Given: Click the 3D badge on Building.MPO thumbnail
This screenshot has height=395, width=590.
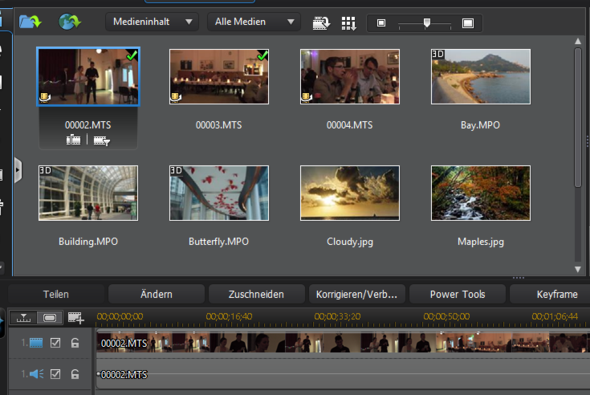Looking at the screenshot, I should 45,170.
